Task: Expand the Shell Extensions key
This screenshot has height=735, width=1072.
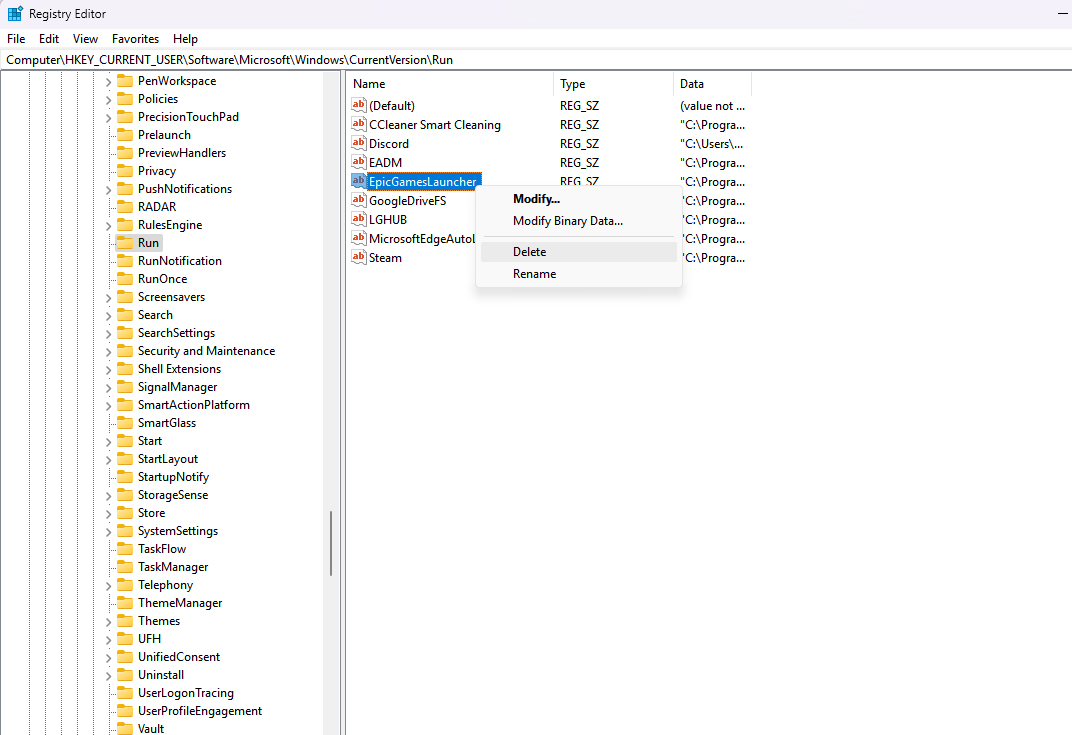Action: tap(108, 369)
